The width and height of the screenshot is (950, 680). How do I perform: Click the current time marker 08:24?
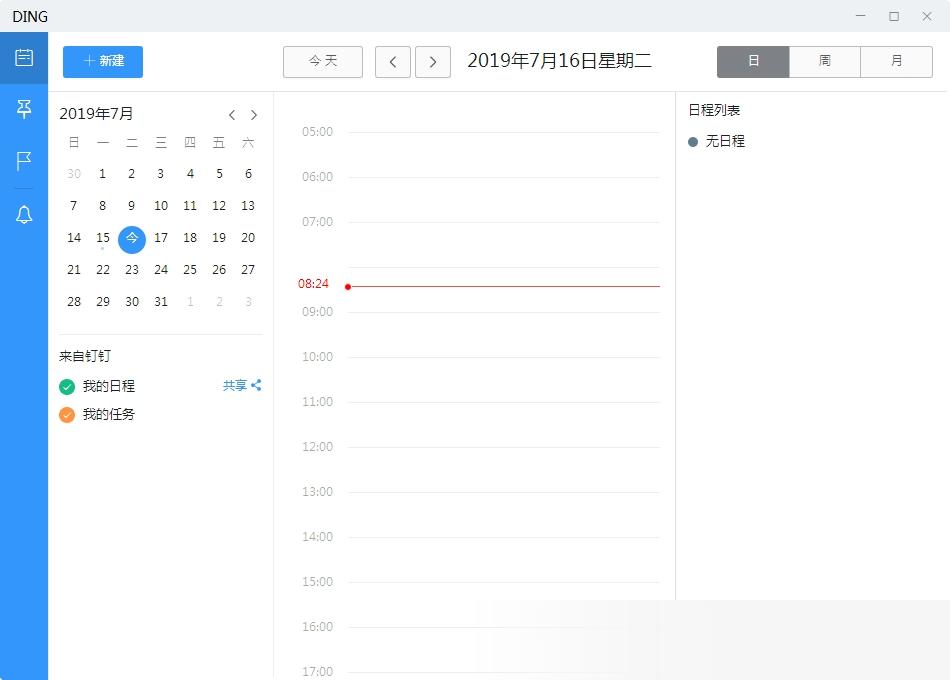click(313, 284)
